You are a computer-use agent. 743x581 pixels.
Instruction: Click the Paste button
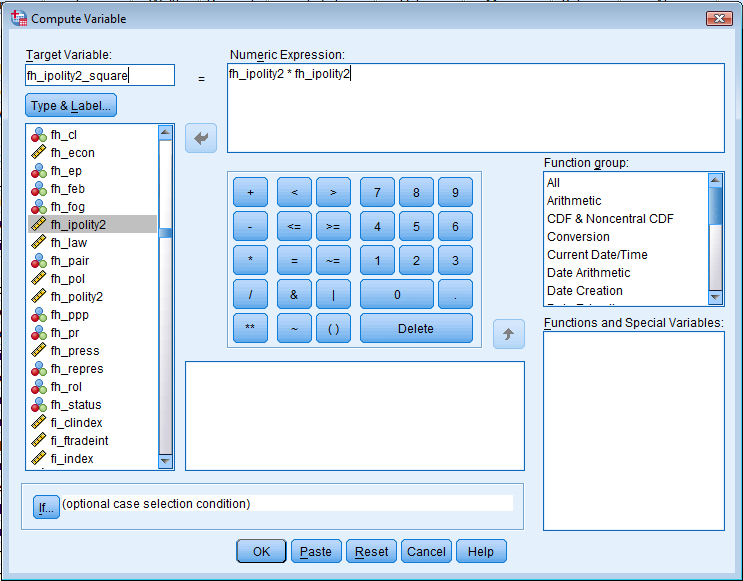click(316, 552)
